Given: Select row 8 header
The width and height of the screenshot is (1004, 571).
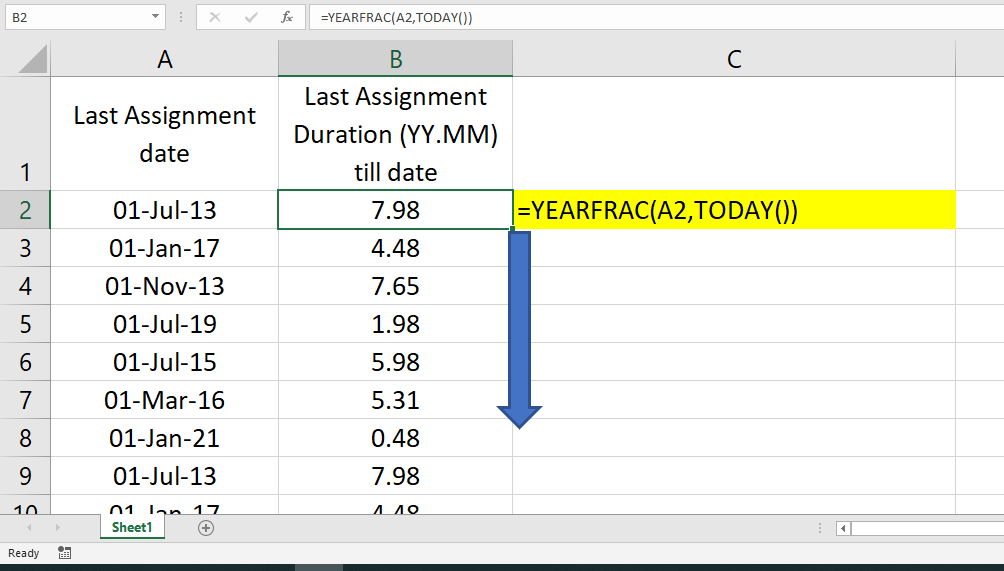Looking at the screenshot, I should [25, 438].
